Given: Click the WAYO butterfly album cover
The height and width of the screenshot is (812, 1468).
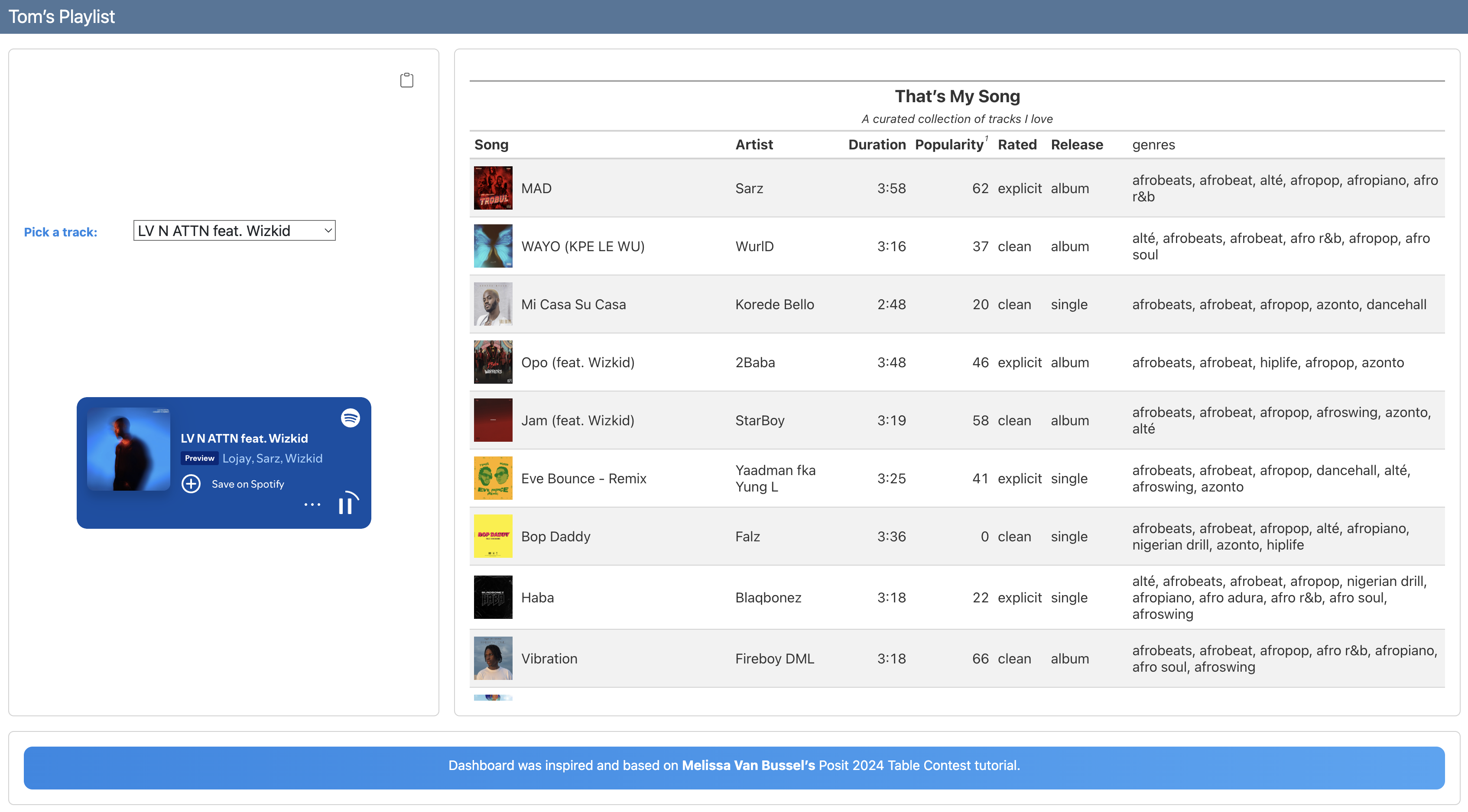Looking at the screenshot, I should tap(493, 246).
